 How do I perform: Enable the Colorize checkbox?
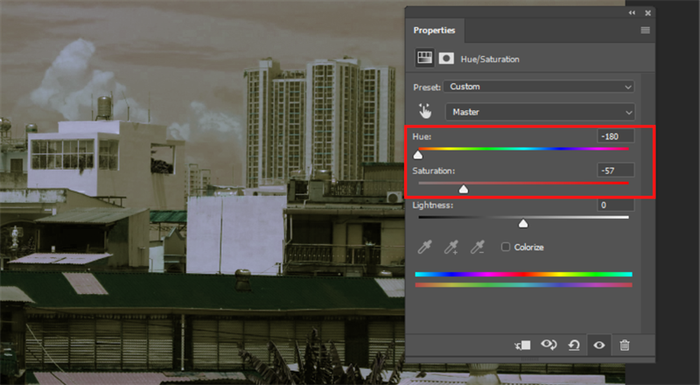coord(505,247)
